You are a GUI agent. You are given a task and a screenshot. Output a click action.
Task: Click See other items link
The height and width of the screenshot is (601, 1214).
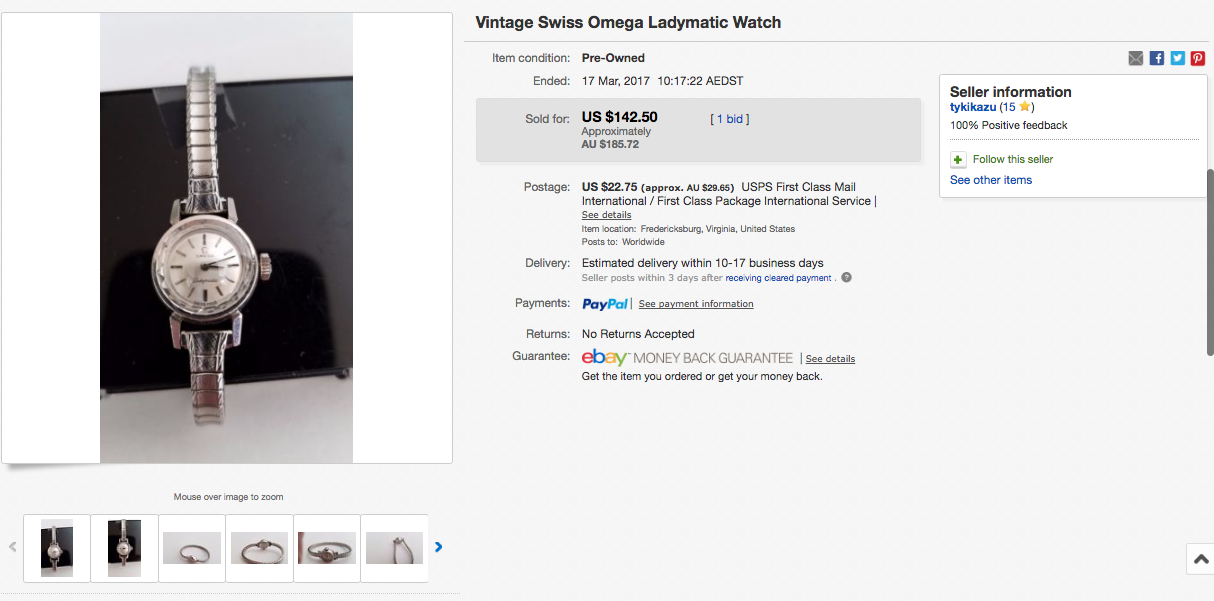(x=990, y=180)
